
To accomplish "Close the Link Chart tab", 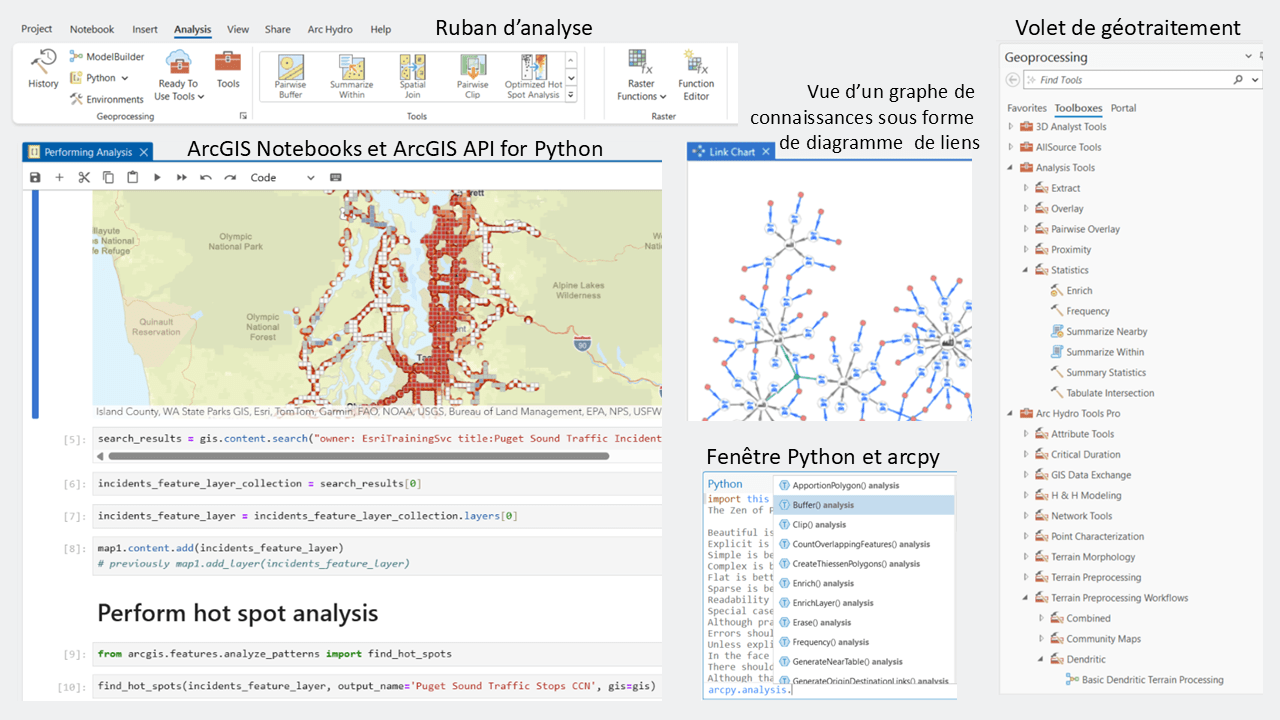I will 767,152.
